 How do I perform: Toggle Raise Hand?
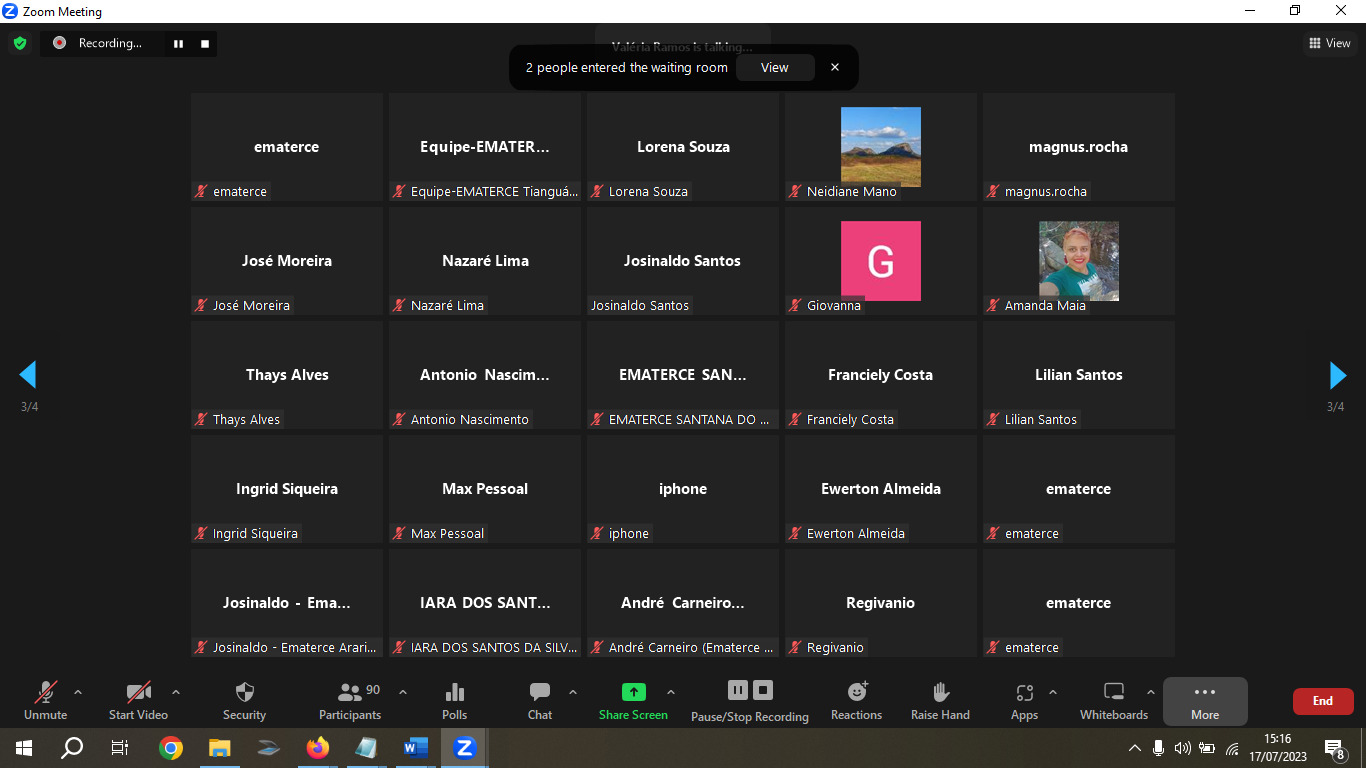pos(940,700)
